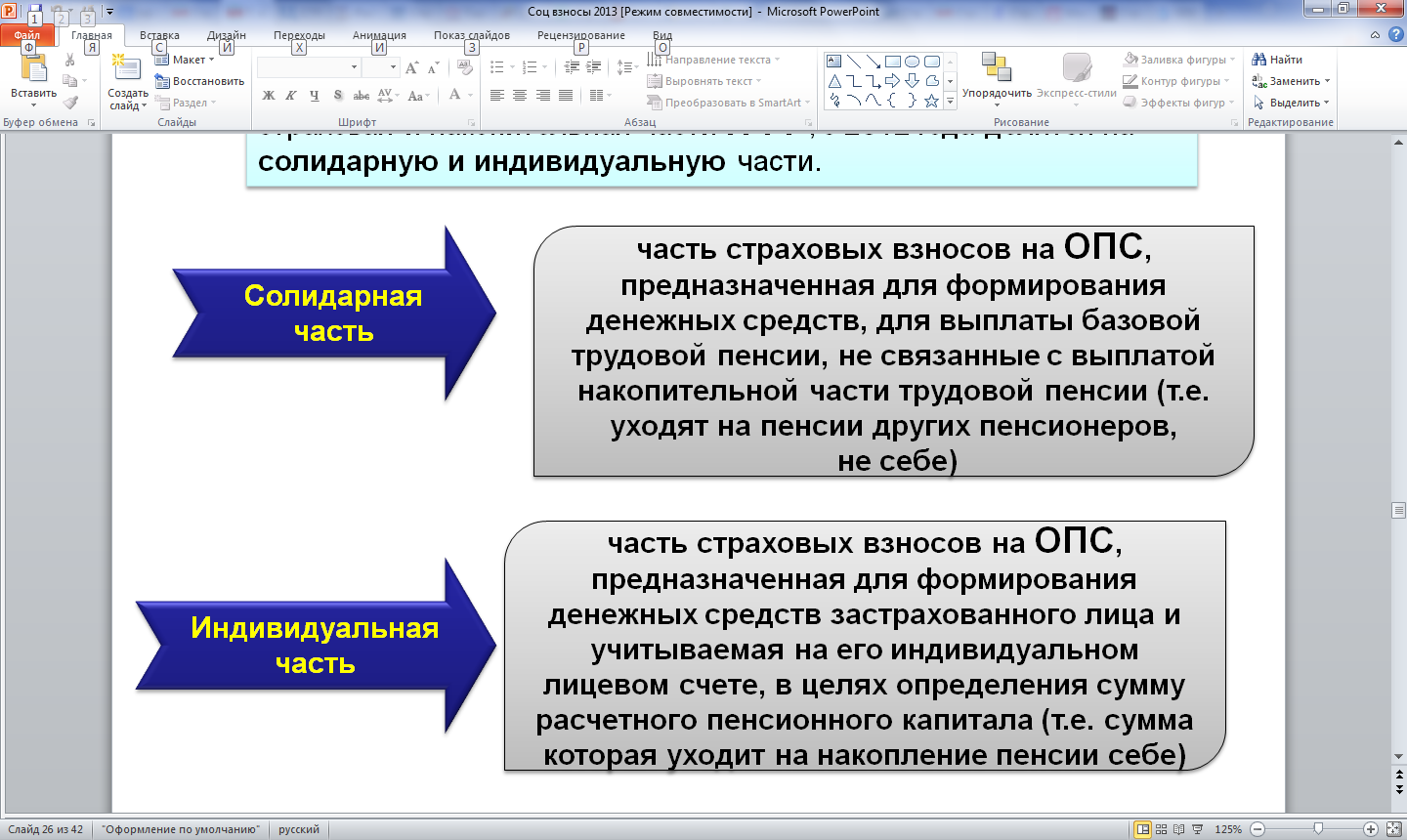Switch to the Вставка tab
Image resolution: width=1407 pixels, height=840 pixels.
coord(159,35)
